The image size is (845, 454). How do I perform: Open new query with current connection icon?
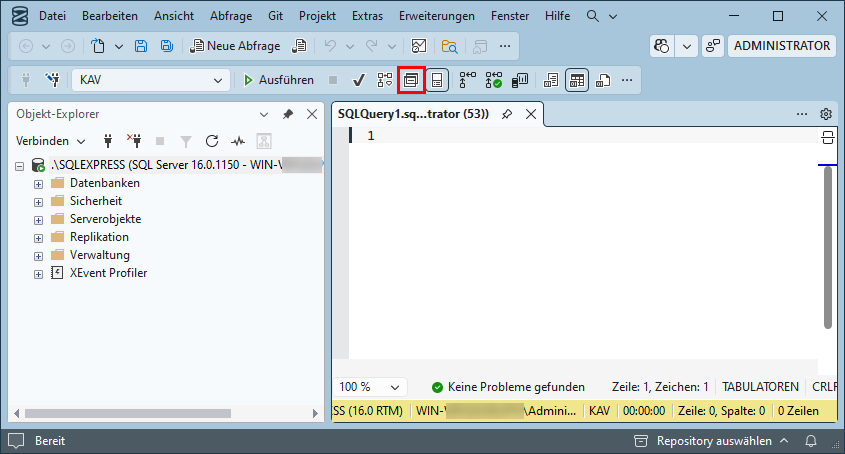[299, 46]
